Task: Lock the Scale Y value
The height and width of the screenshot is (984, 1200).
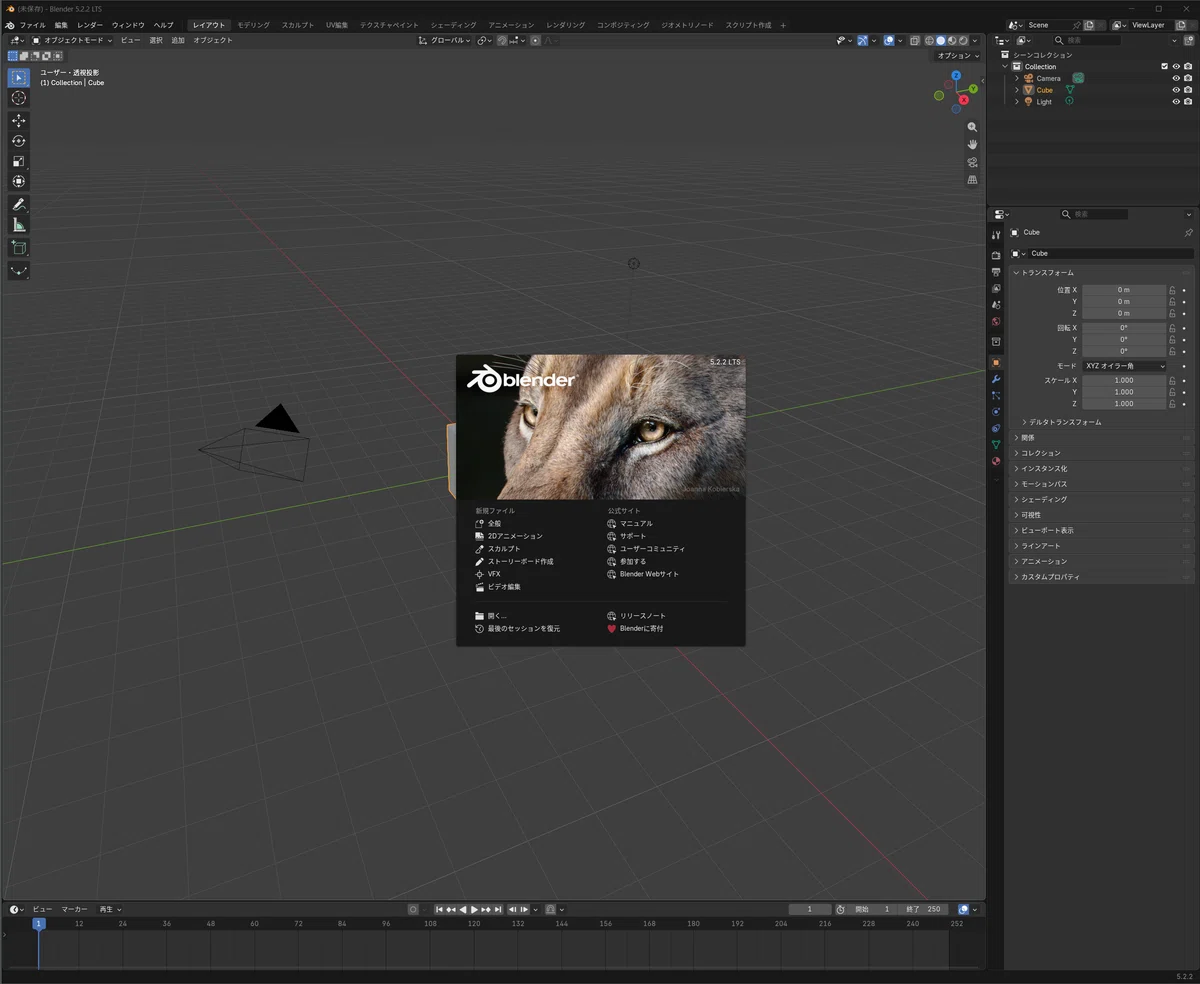Action: [1172, 392]
